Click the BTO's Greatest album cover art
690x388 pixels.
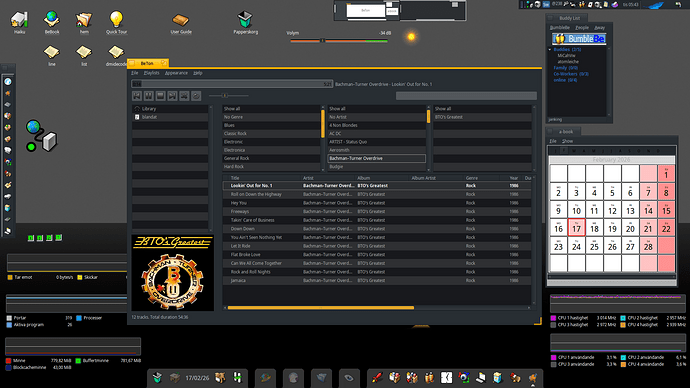[172, 273]
